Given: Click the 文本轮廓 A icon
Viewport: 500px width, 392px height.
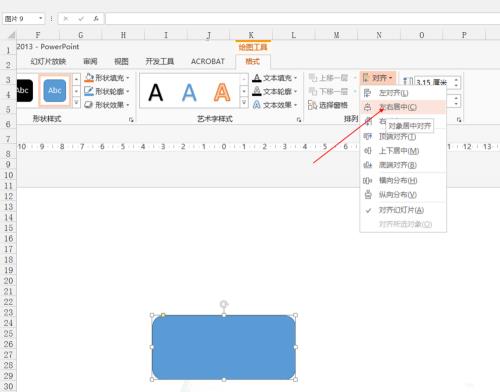Looking at the screenshot, I should 257,91.
